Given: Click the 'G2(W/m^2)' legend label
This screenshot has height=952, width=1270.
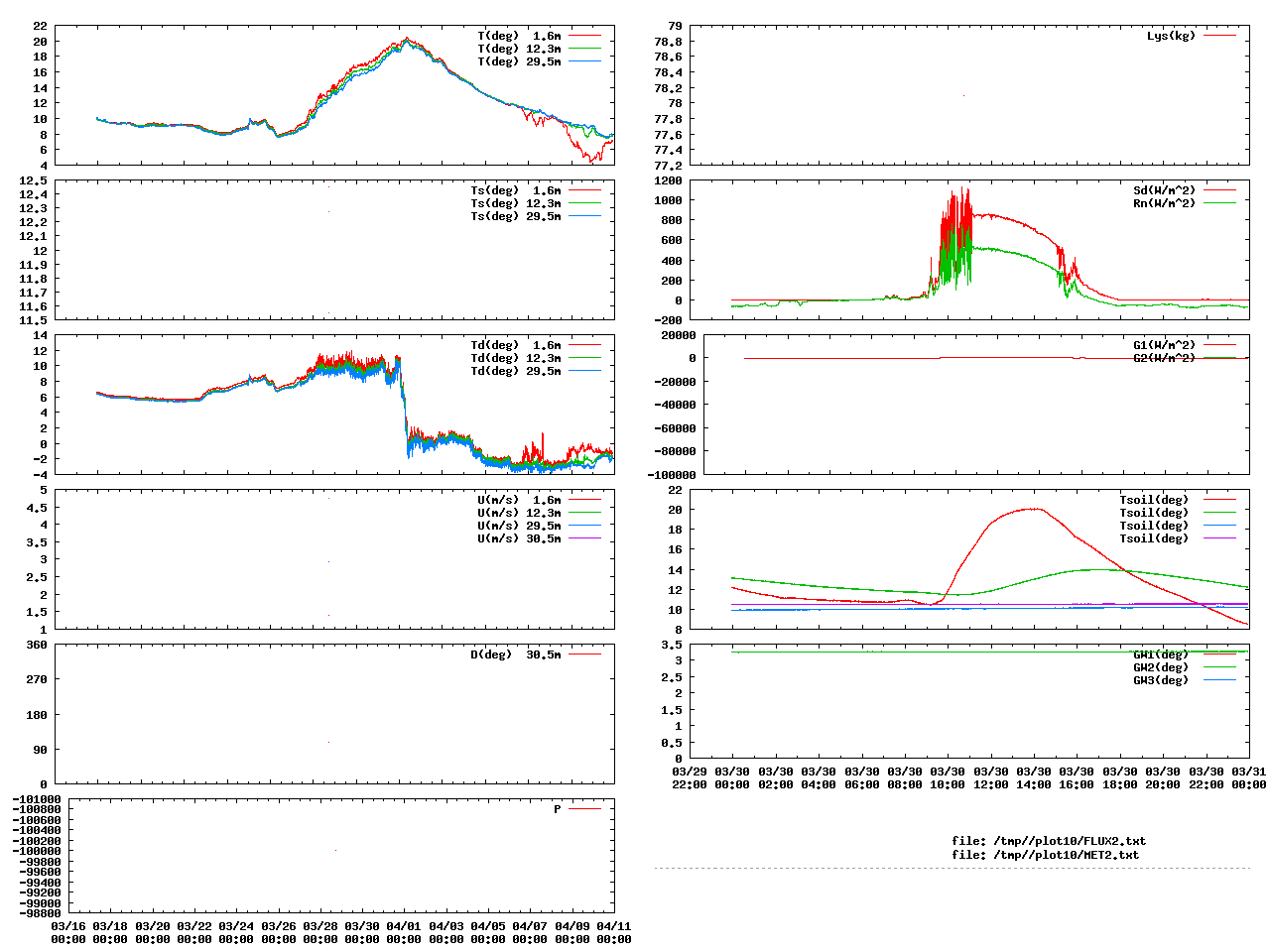Looking at the screenshot, I should (x=1165, y=358).
